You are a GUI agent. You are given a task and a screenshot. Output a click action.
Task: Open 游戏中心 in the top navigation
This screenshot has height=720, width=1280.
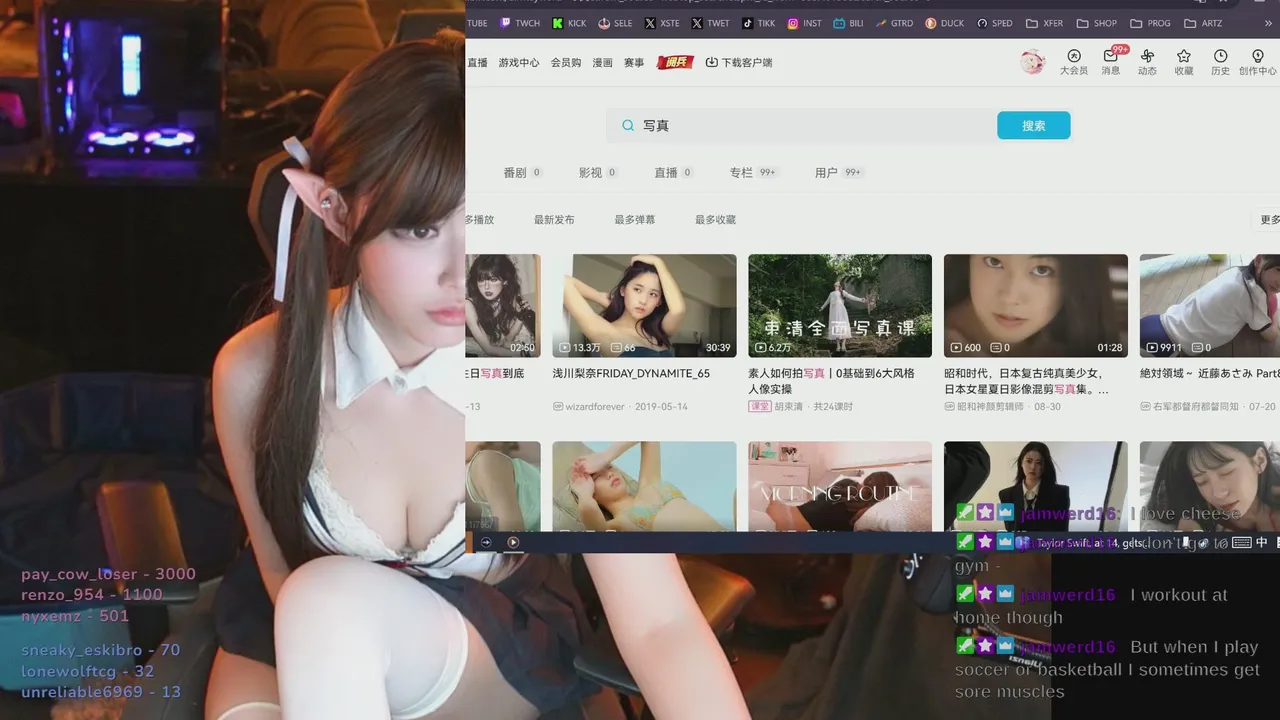point(519,62)
